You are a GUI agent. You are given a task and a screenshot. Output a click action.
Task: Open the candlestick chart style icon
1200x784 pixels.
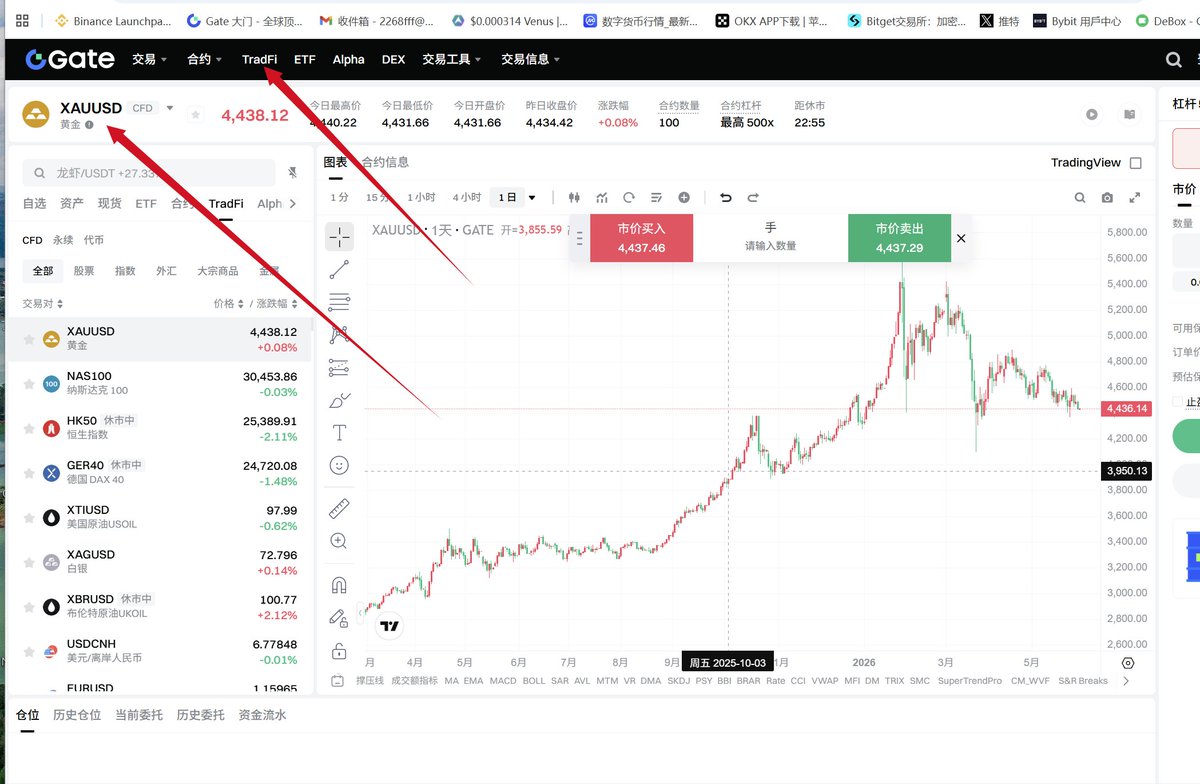coord(574,198)
